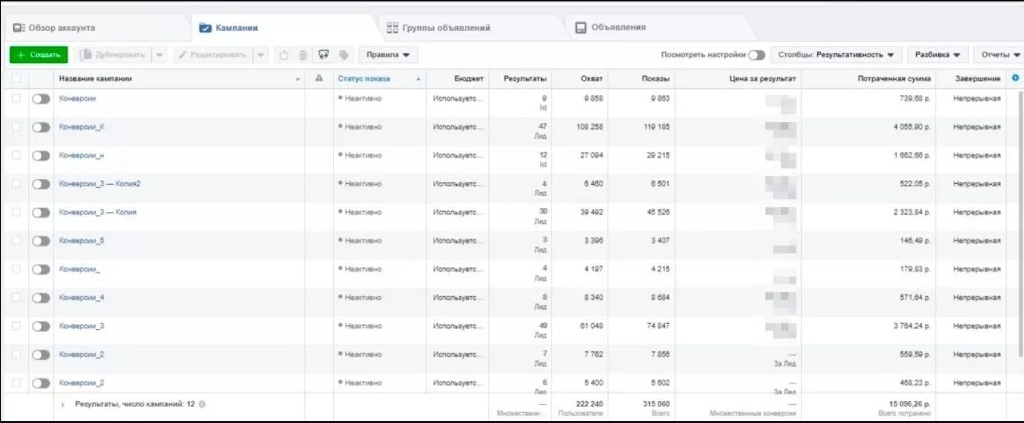Click the spent amount 1 662,66 р.

coord(912,155)
